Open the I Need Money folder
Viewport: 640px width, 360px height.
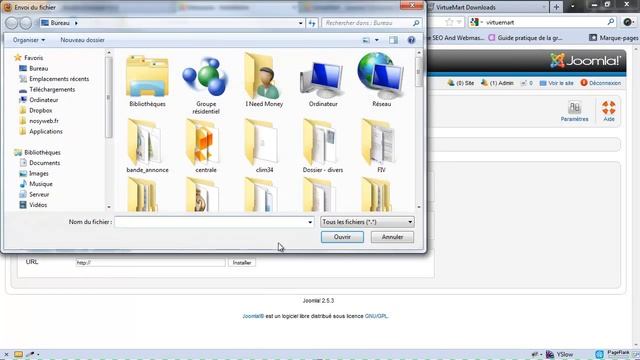tap(264, 76)
